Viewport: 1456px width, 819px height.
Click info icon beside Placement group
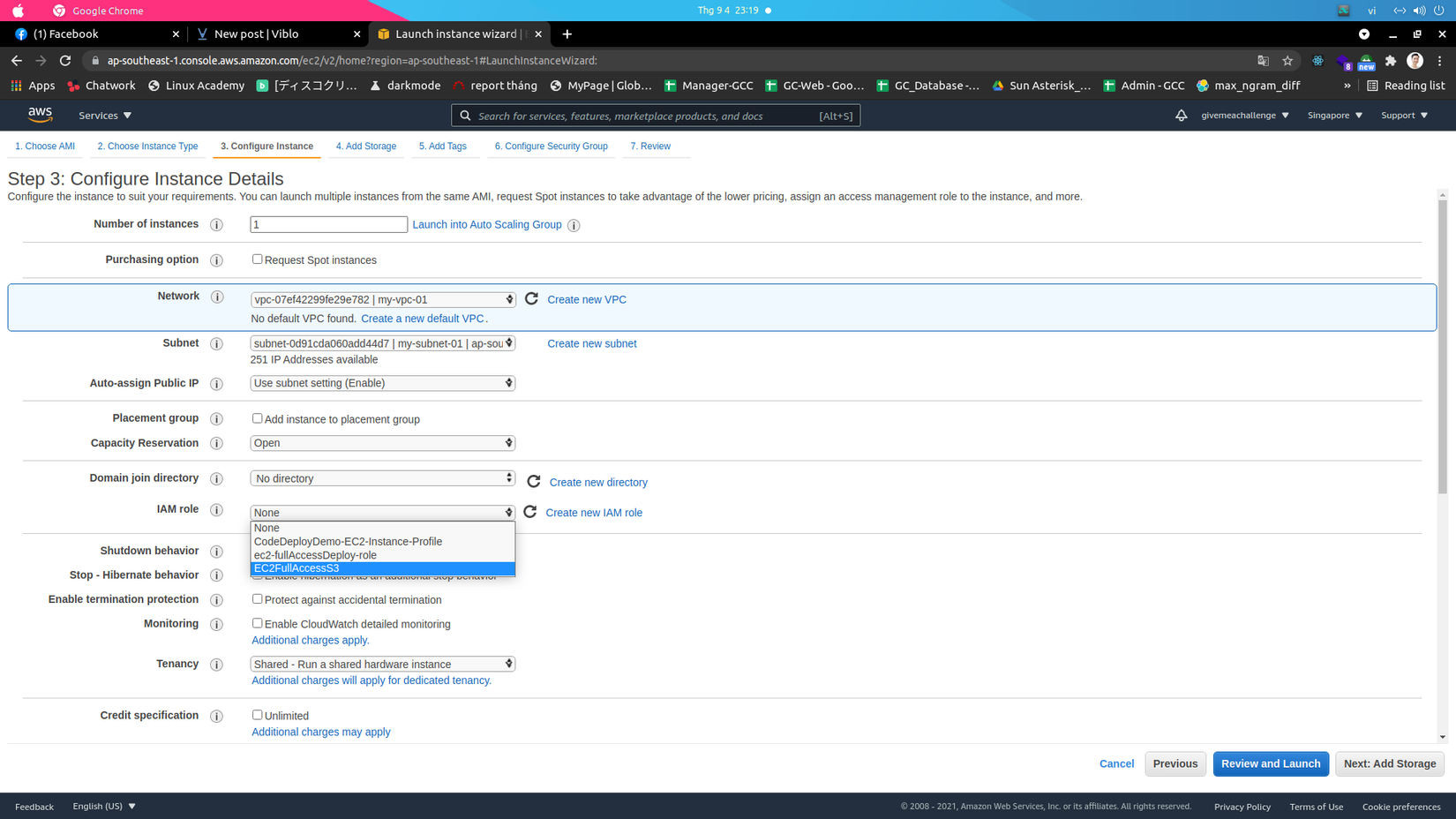[216, 418]
